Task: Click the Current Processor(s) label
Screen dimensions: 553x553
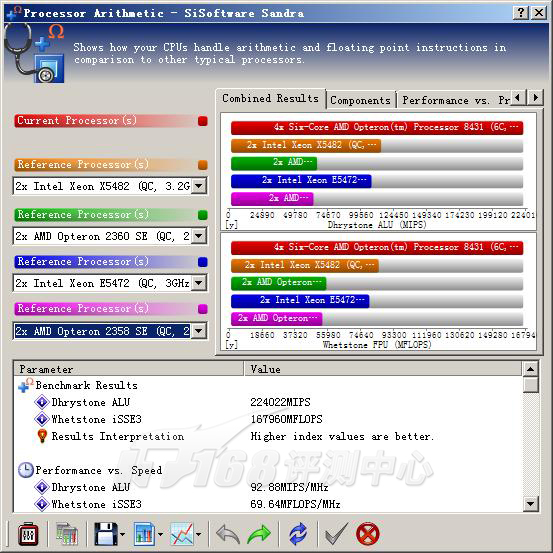Action: 77,120
